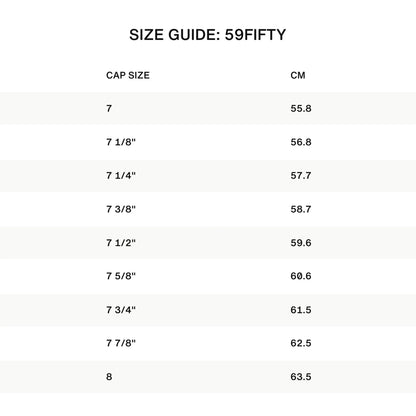This screenshot has width=416, height=416.
Task: Click the 58.7 cm value
Action: pyautogui.click(x=301, y=209)
